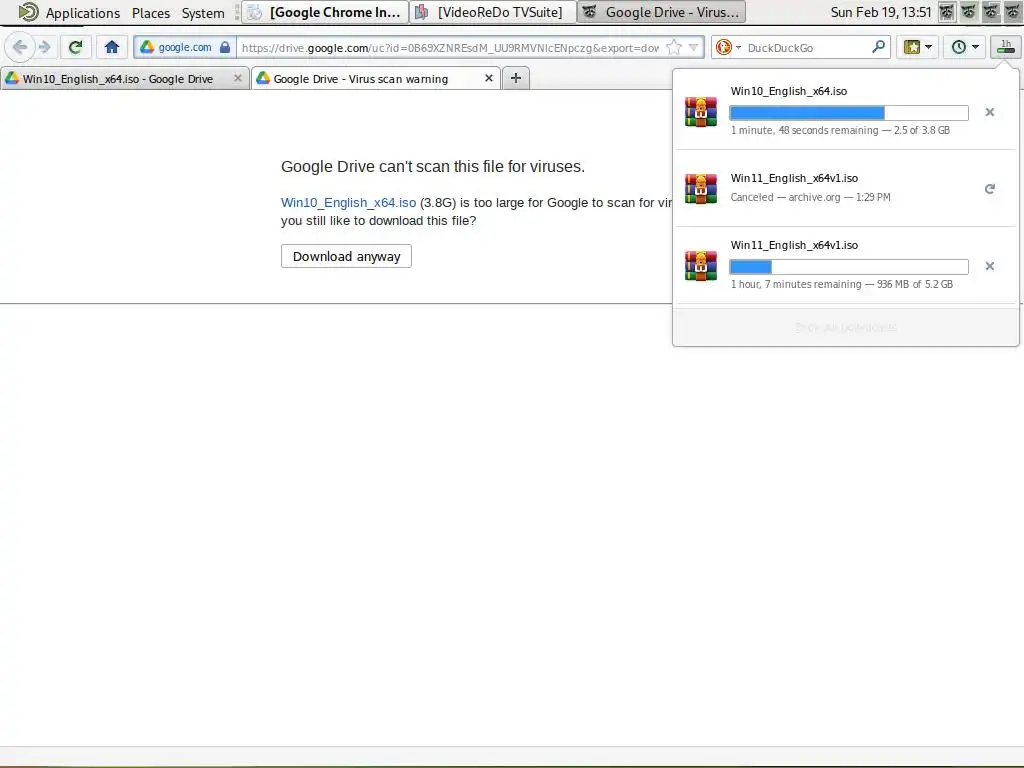Viewport: 1024px width, 768px height.
Task: Click the in-progress Win11 download archive icon
Action: point(701,266)
